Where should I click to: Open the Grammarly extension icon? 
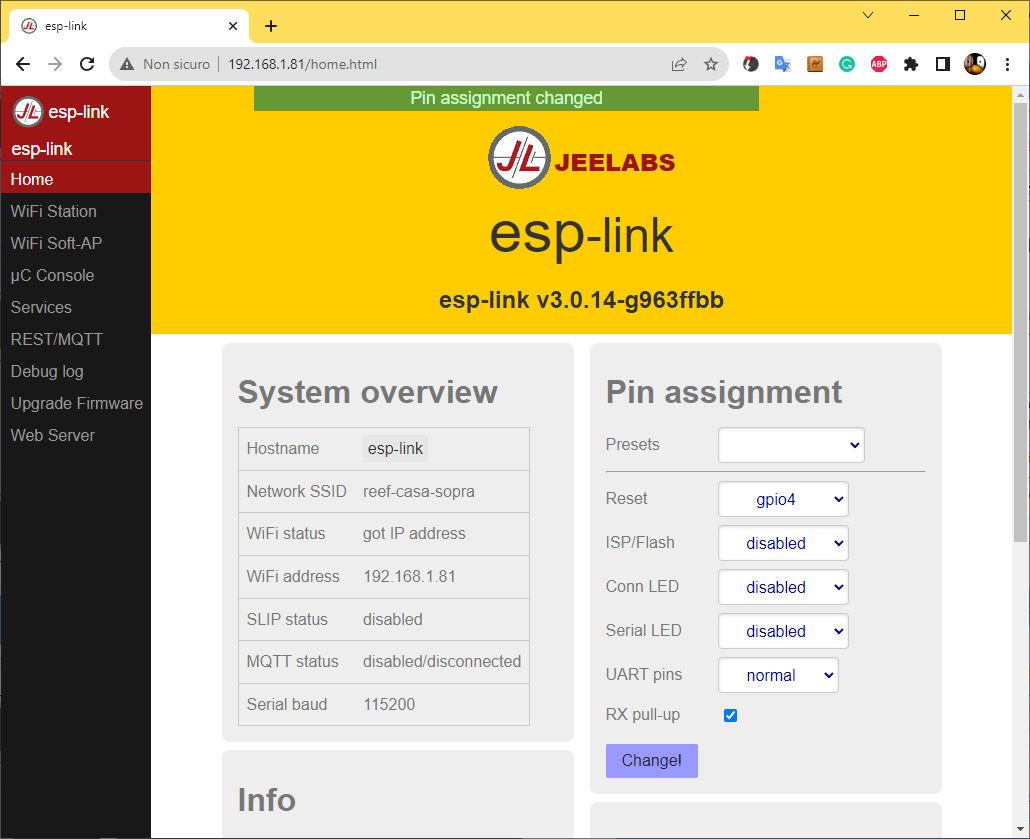(847, 64)
